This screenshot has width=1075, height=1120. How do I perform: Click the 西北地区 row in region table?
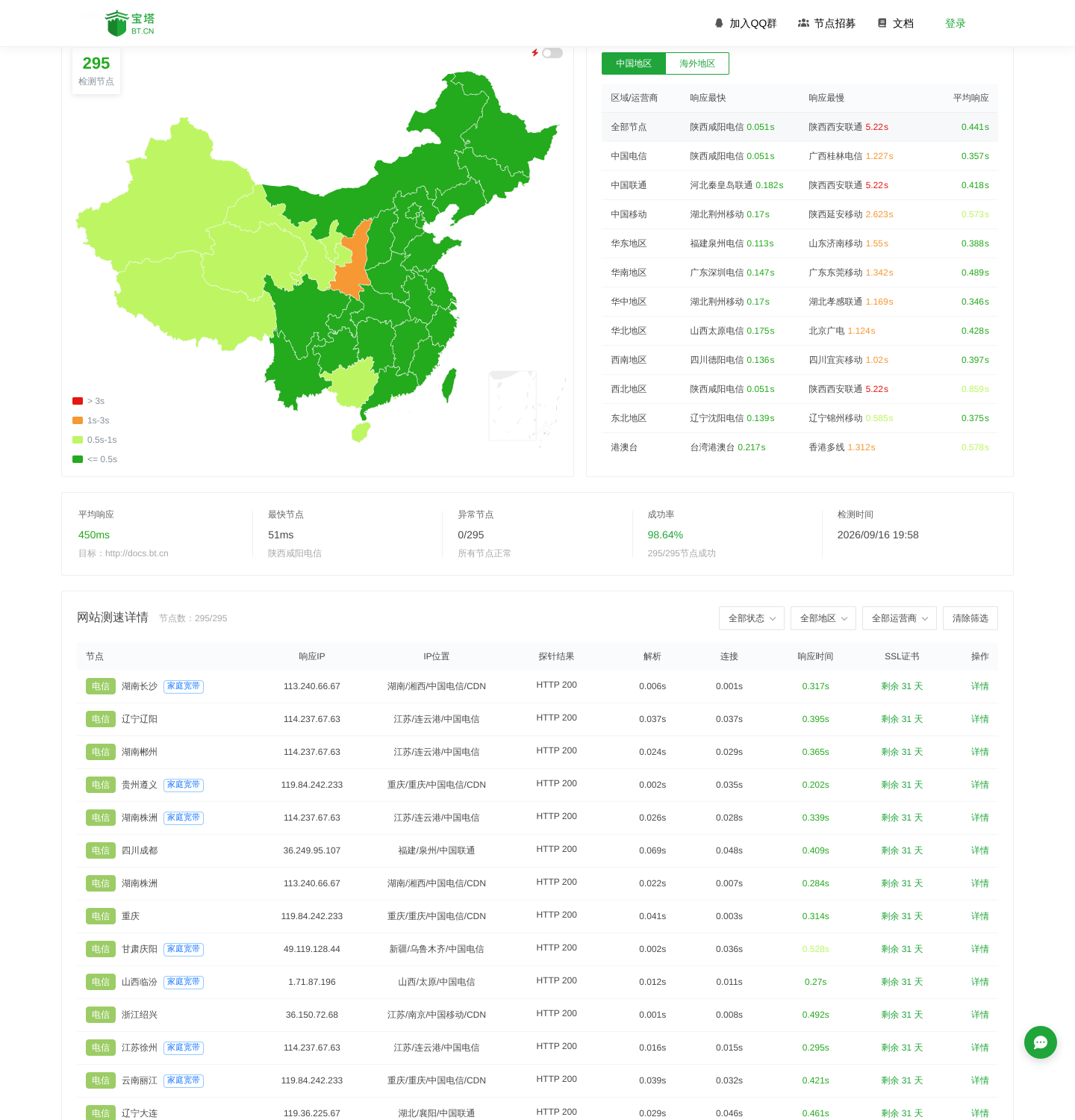(x=800, y=389)
